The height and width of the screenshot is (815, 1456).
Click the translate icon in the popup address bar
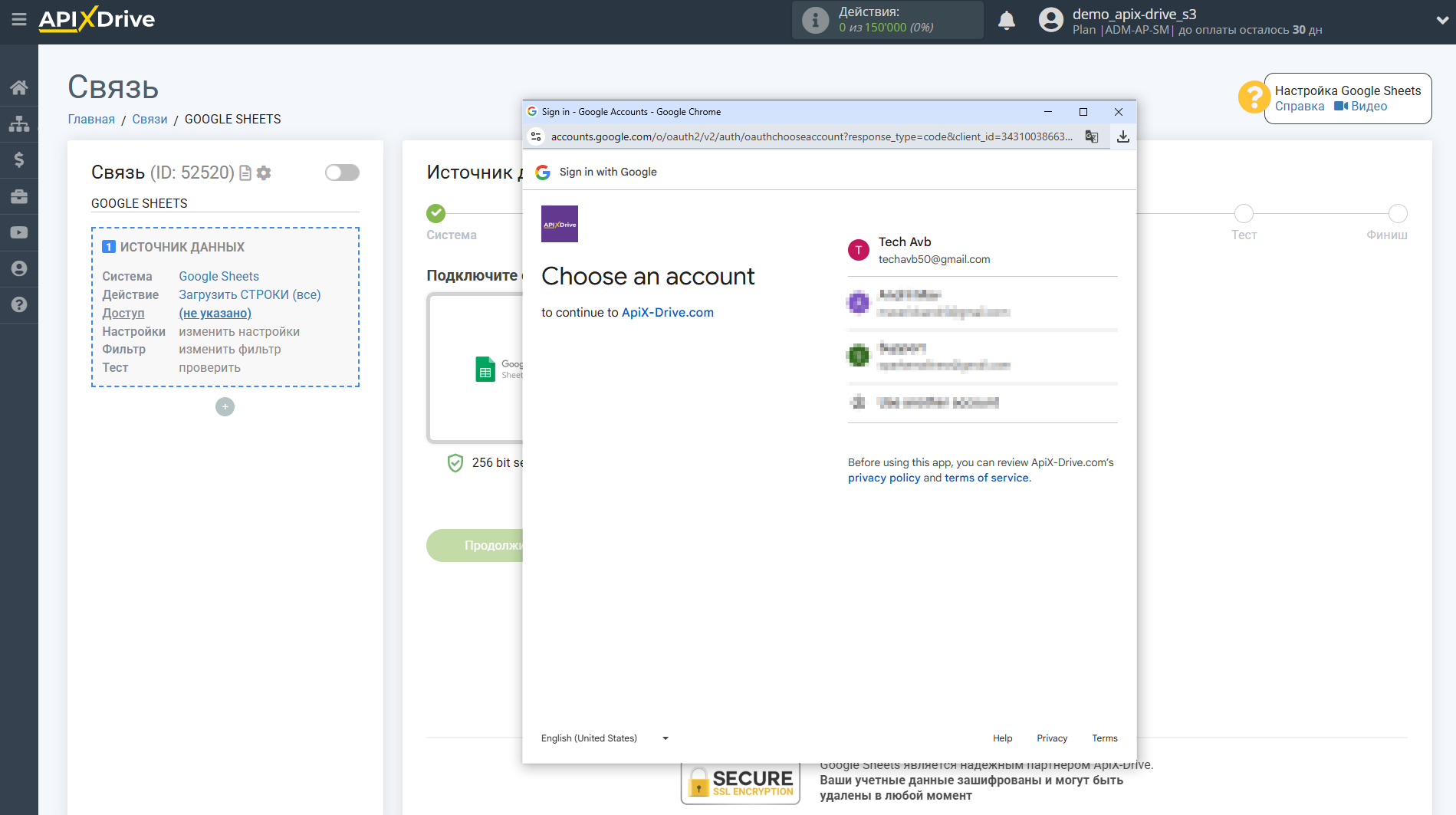click(x=1091, y=136)
